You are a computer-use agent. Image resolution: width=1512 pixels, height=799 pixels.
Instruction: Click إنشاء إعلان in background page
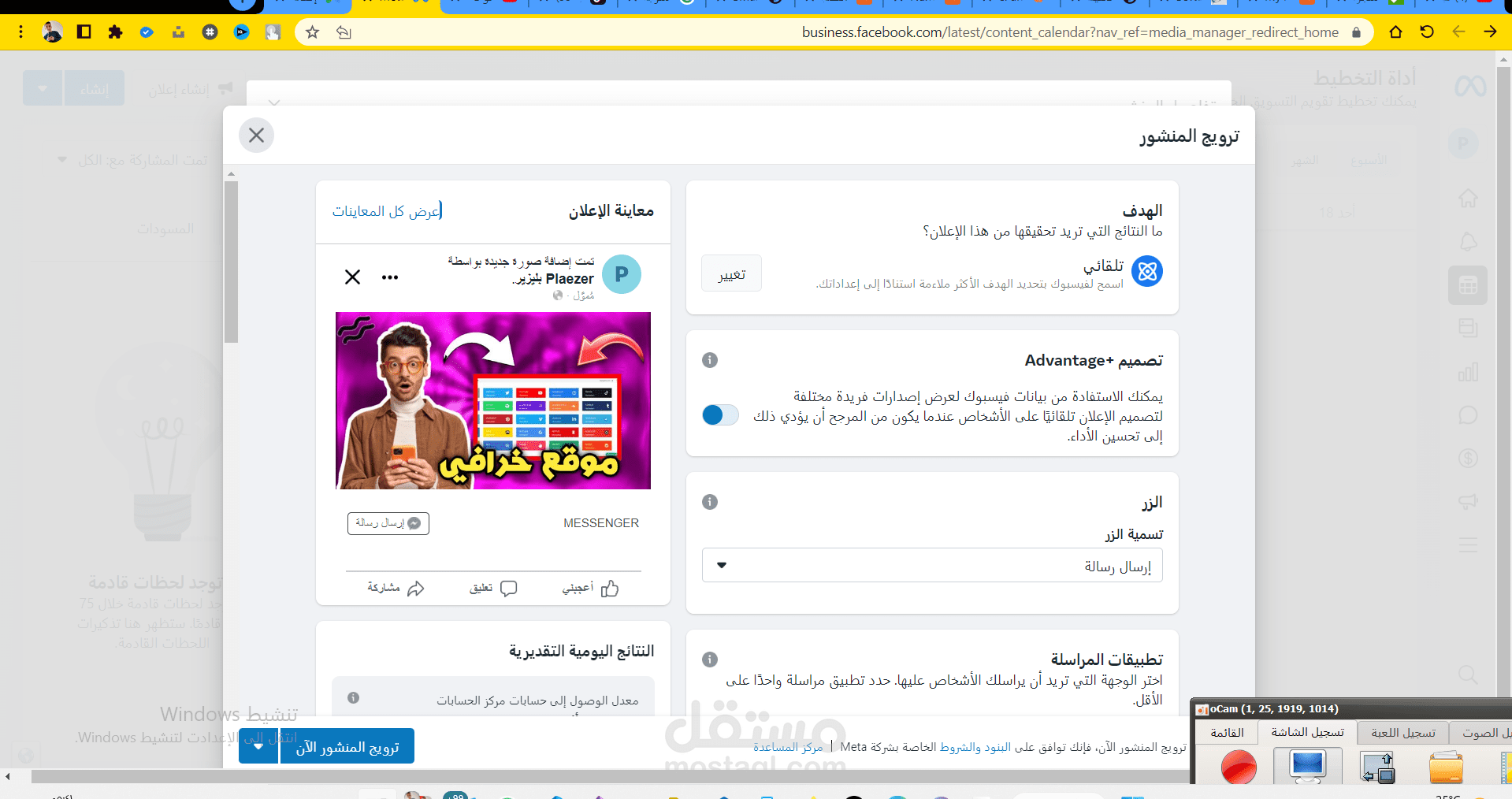tap(189, 89)
